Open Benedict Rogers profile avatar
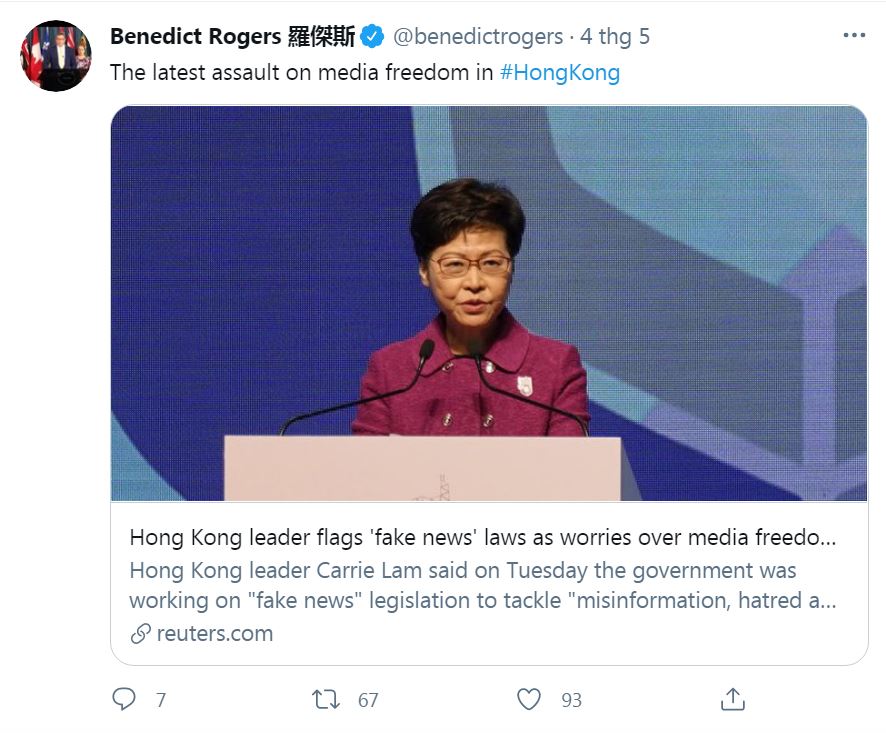 (56, 56)
